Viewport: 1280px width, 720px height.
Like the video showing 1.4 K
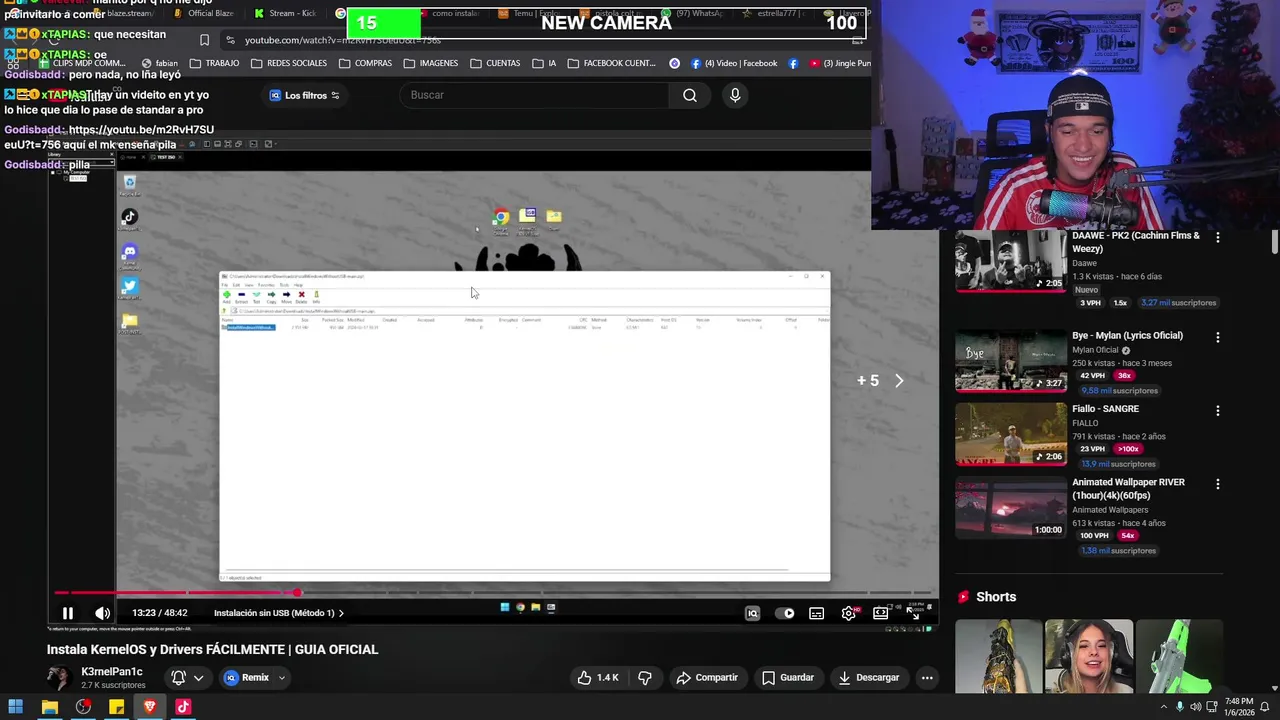coord(598,678)
